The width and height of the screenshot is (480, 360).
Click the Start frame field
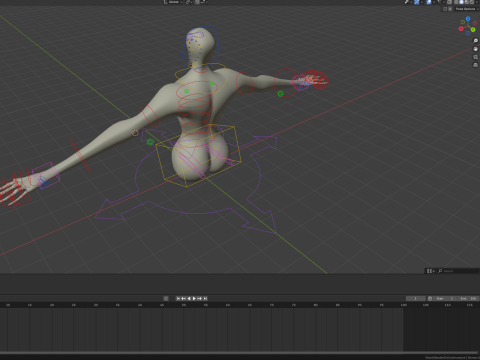[445, 298]
